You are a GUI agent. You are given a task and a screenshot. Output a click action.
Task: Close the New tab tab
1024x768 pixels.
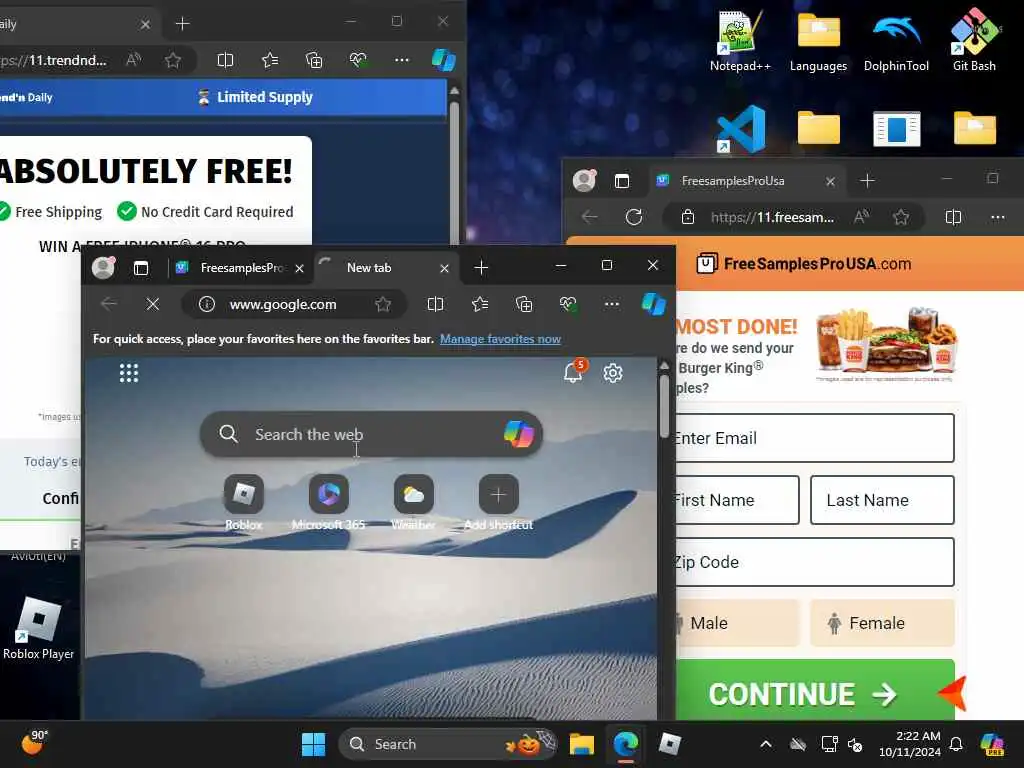(x=444, y=268)
